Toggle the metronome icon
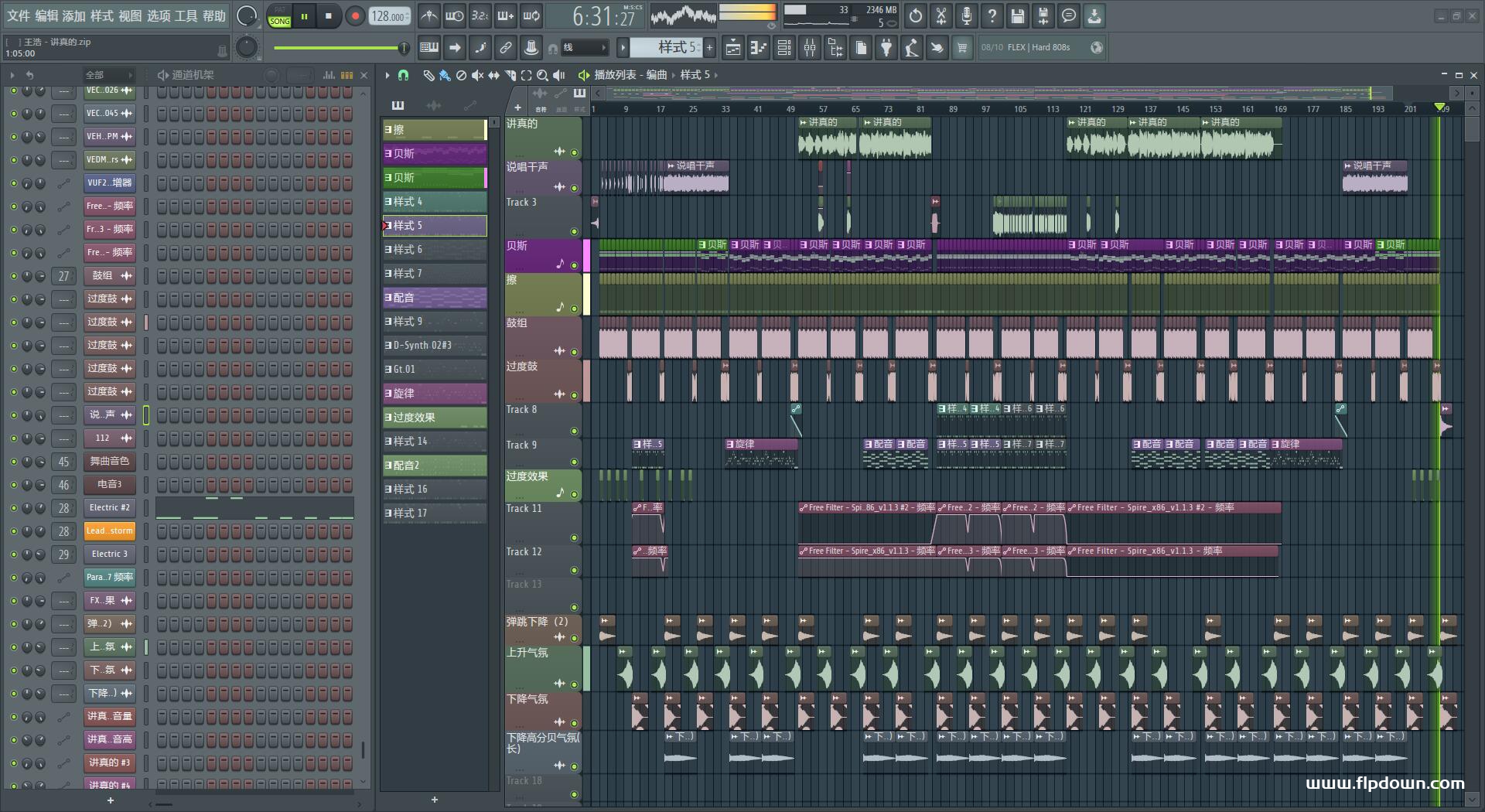Screen dimensions: 1485x812 click(x=429, y=16)
